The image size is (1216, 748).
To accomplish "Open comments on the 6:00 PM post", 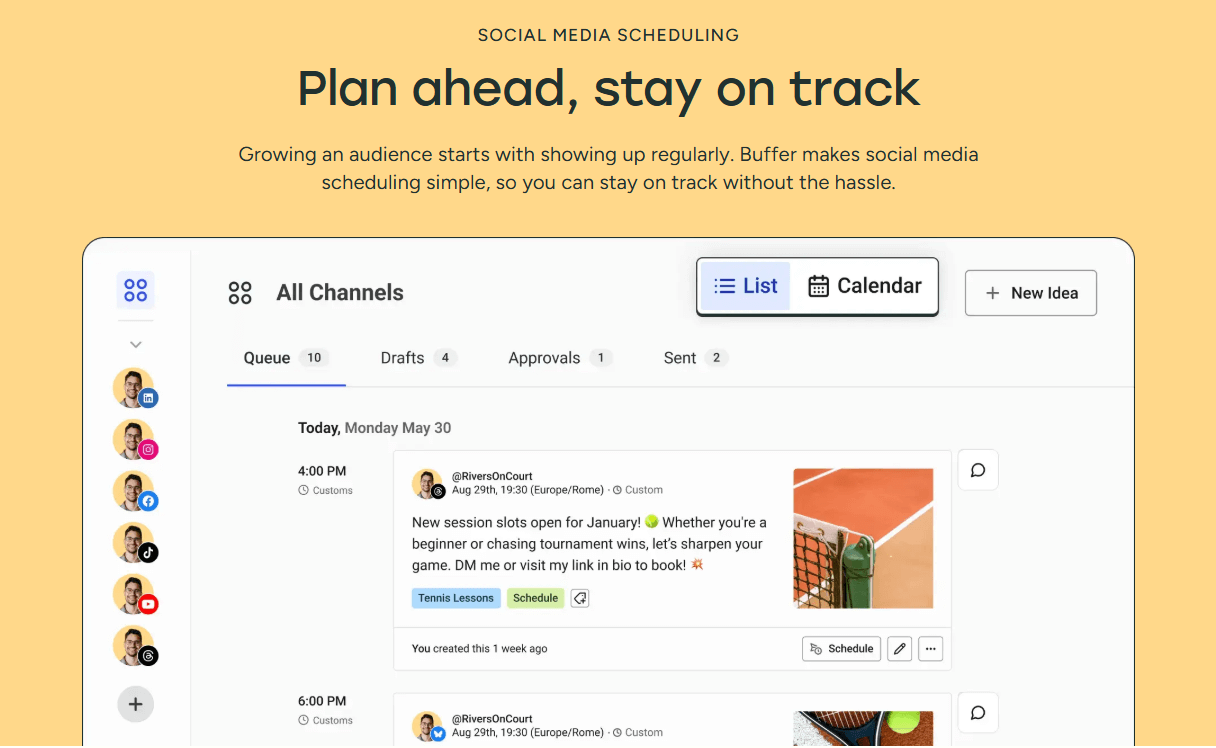I will [x=978, y=713].
